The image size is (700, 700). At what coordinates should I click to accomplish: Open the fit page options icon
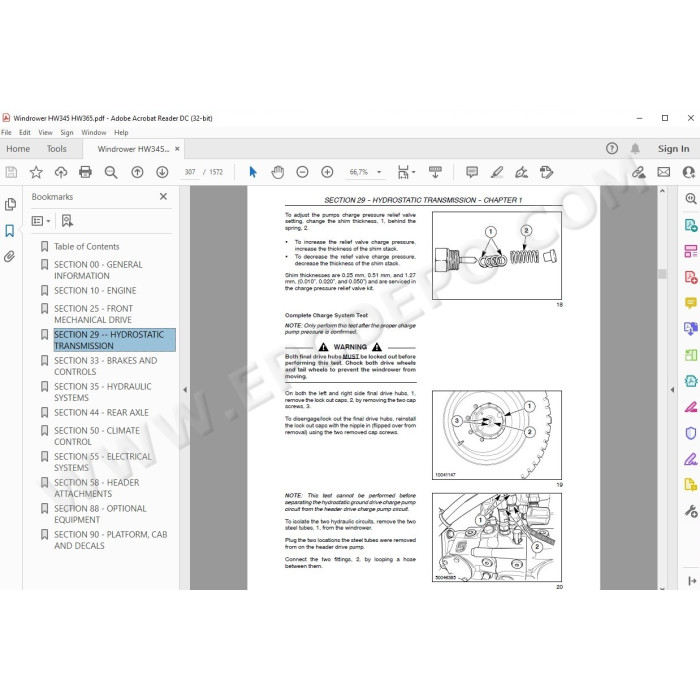(406, 172)
